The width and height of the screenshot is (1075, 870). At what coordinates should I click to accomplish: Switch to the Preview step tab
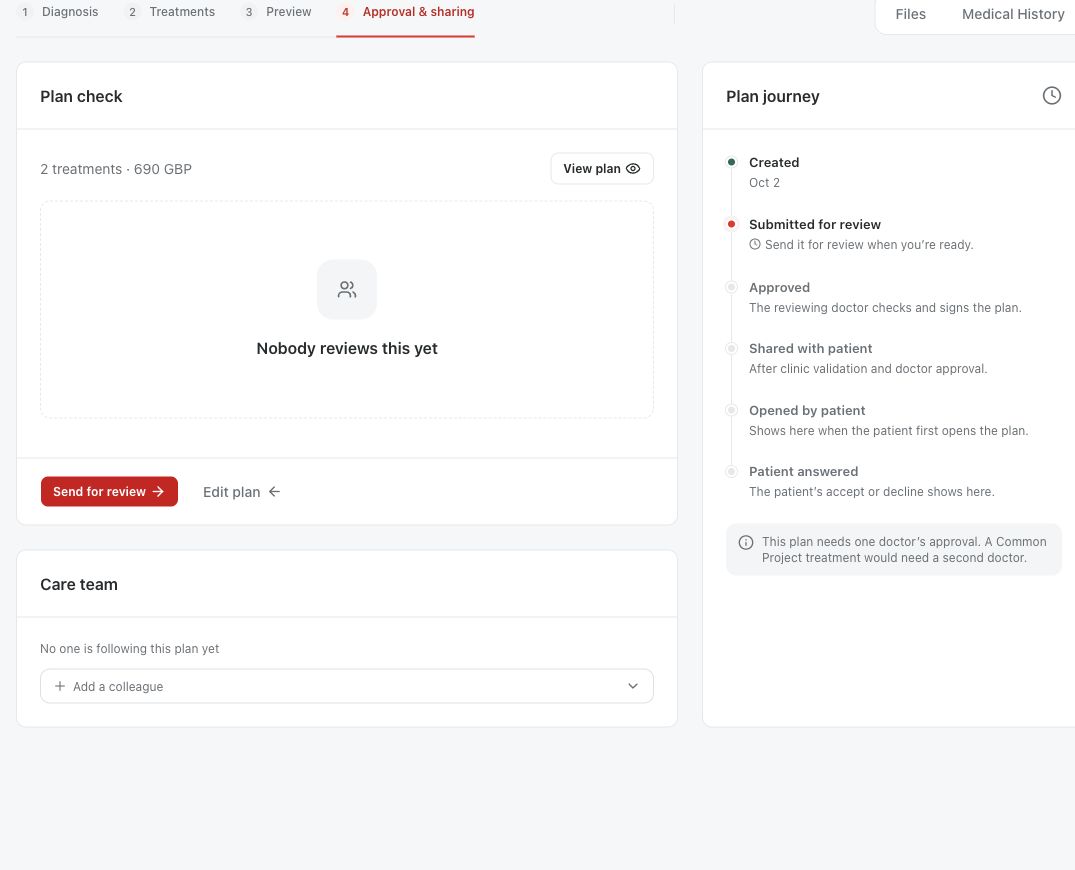click(277, 12)
